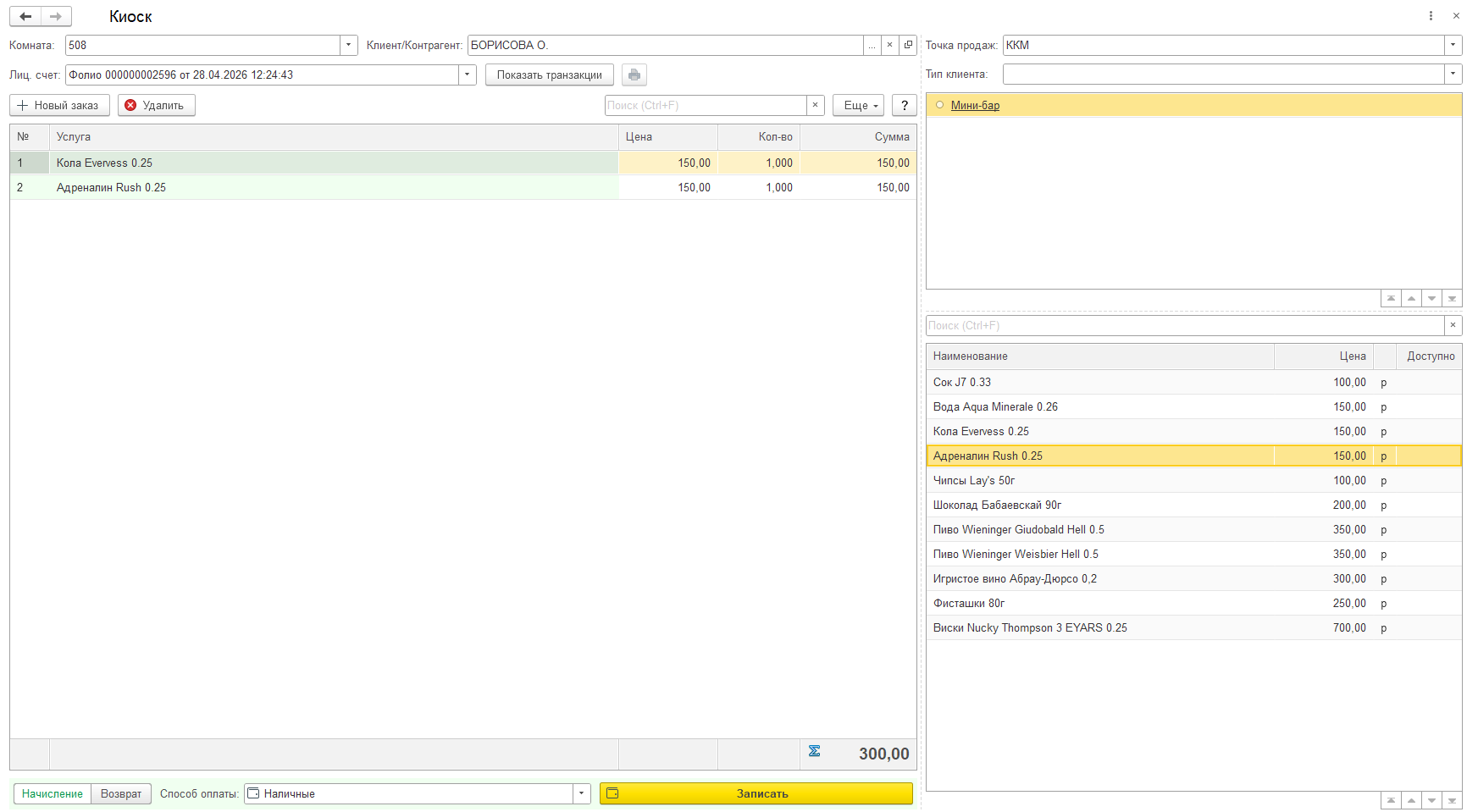Viewport: 1478px width, 812px height.
Task: Clear the order search field
Action: click(x=815, y=105)
